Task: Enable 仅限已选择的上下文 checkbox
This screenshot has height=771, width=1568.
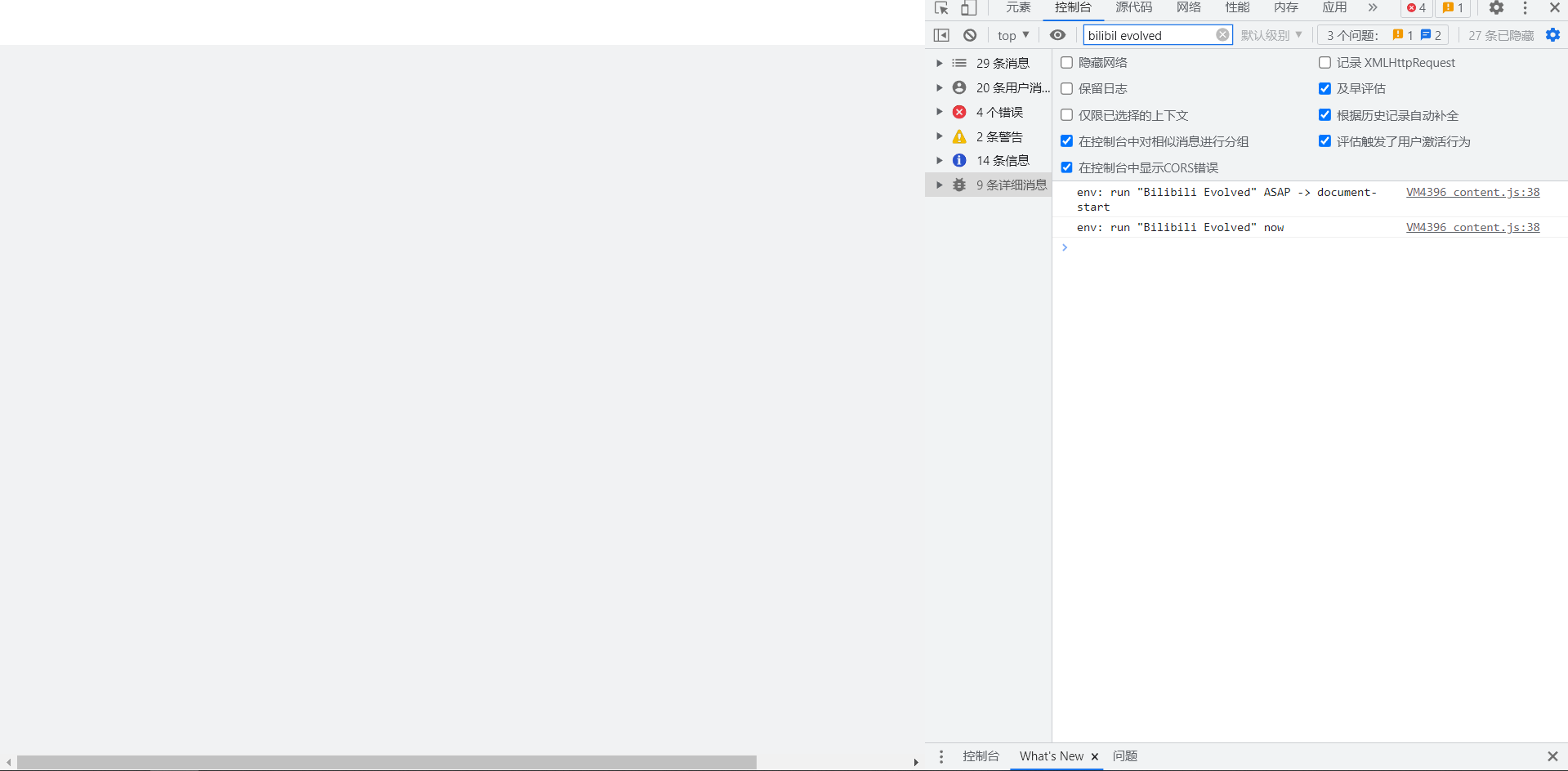Action: 1066,115
